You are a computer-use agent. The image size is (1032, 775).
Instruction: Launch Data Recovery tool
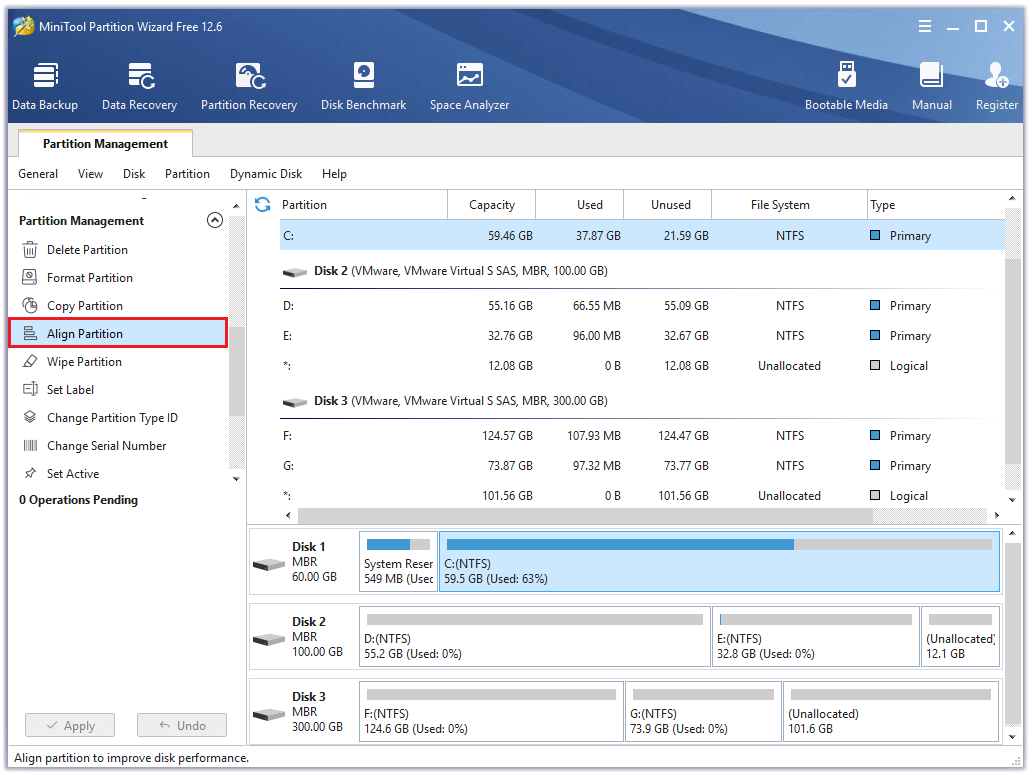(140, 86)
